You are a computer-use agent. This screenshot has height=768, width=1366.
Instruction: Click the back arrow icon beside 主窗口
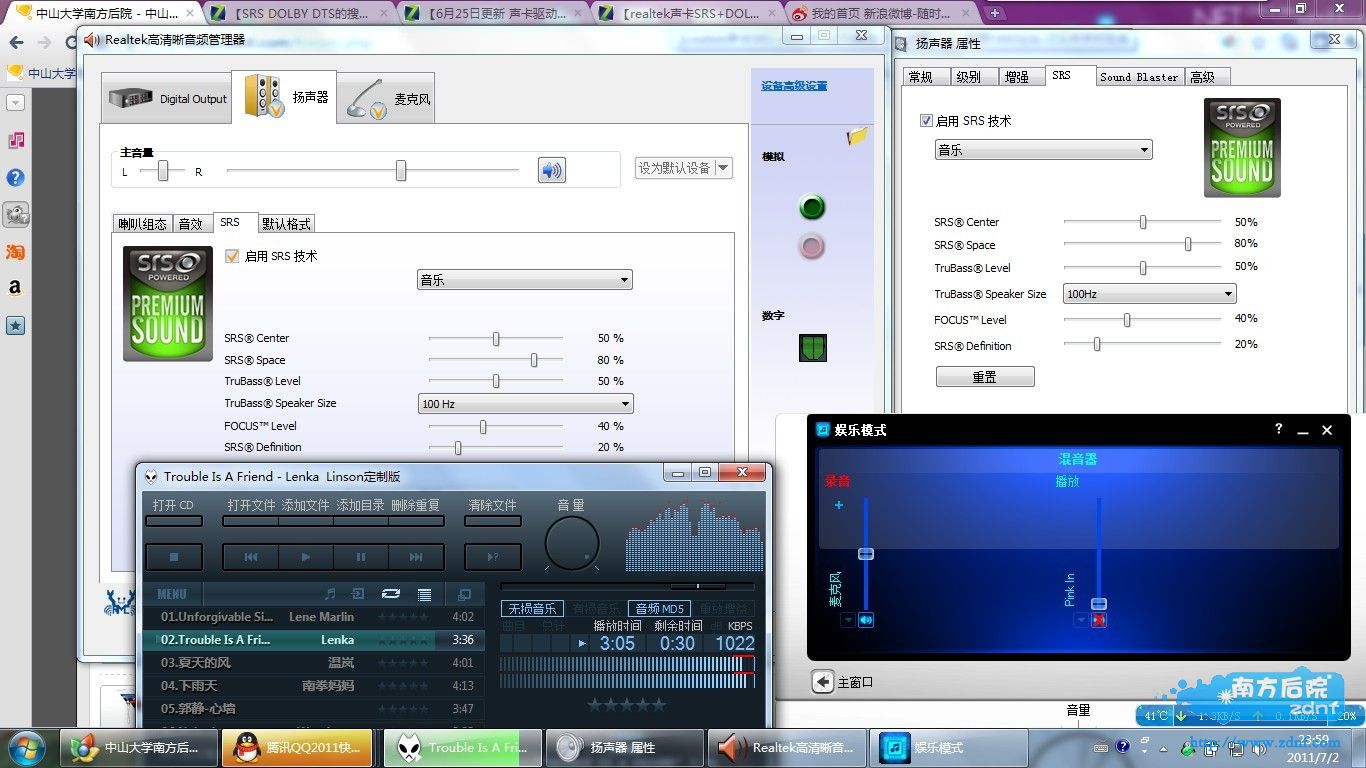(823, 682)
